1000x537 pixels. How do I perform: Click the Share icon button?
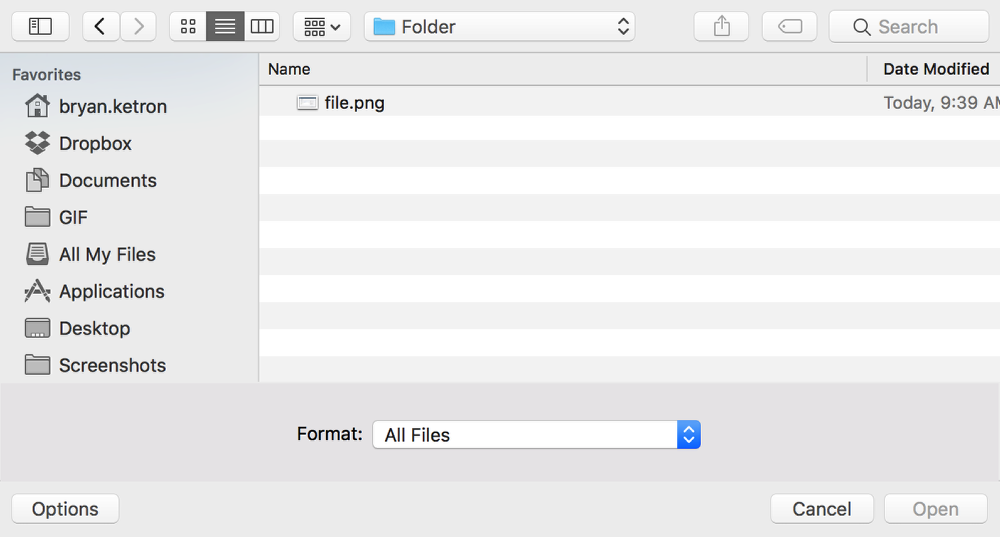[721, 26]
